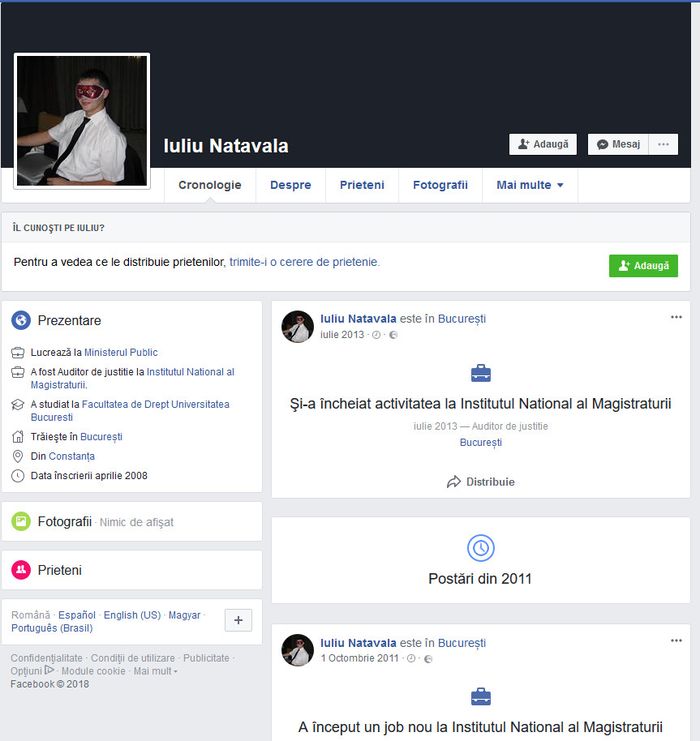Image resolution: width=700 pixels, height=741 pixels.
Task: Click the clock icon beside Data înscrierii
Action: 17,475
